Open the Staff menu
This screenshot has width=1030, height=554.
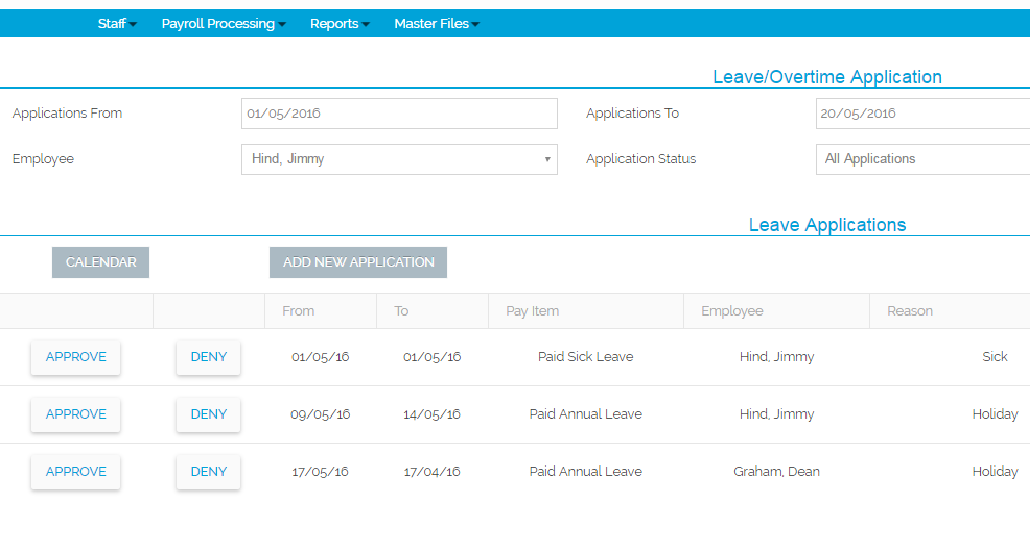pyautogui.click(x=117, y=24)
